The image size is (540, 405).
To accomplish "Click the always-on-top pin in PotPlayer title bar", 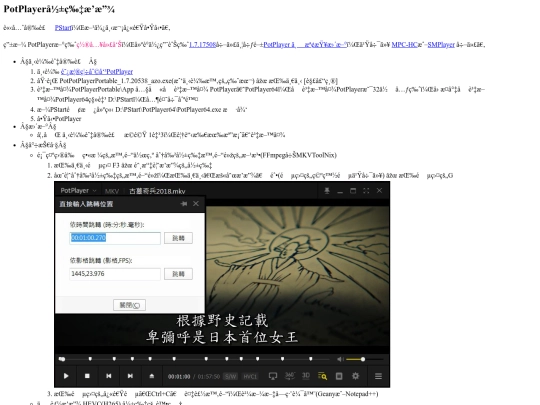I will coord(327,190).
